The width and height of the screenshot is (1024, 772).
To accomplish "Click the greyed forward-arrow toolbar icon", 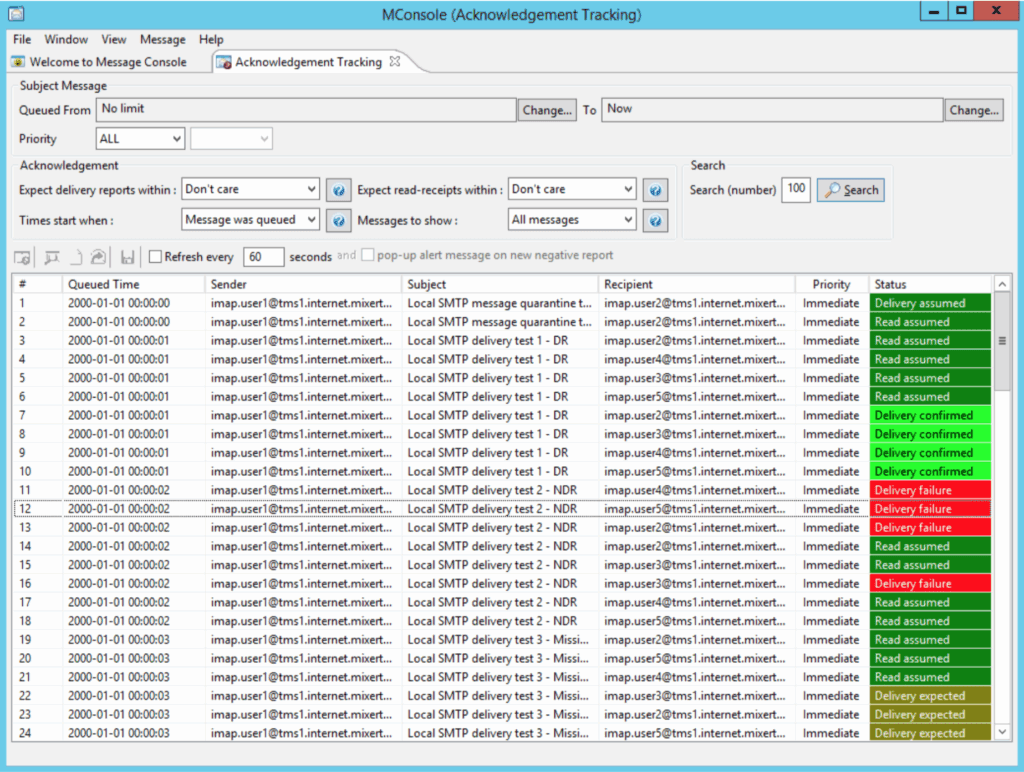I will tap(98, 257).
